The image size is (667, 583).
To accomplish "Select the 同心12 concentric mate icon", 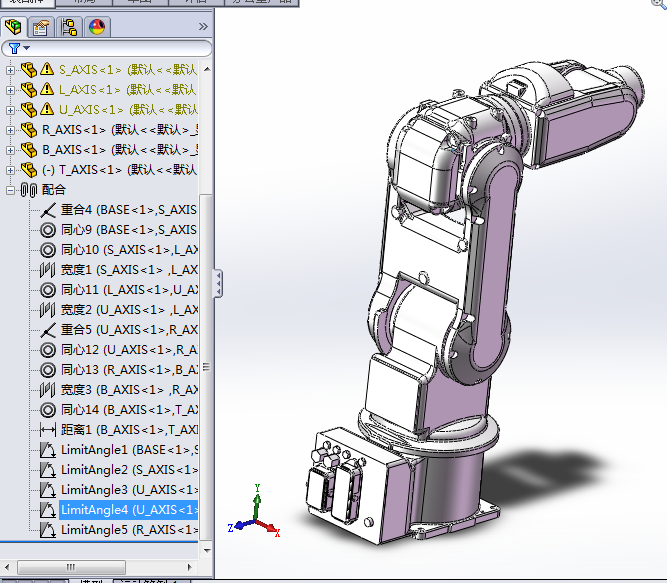I will pos(48,350).
